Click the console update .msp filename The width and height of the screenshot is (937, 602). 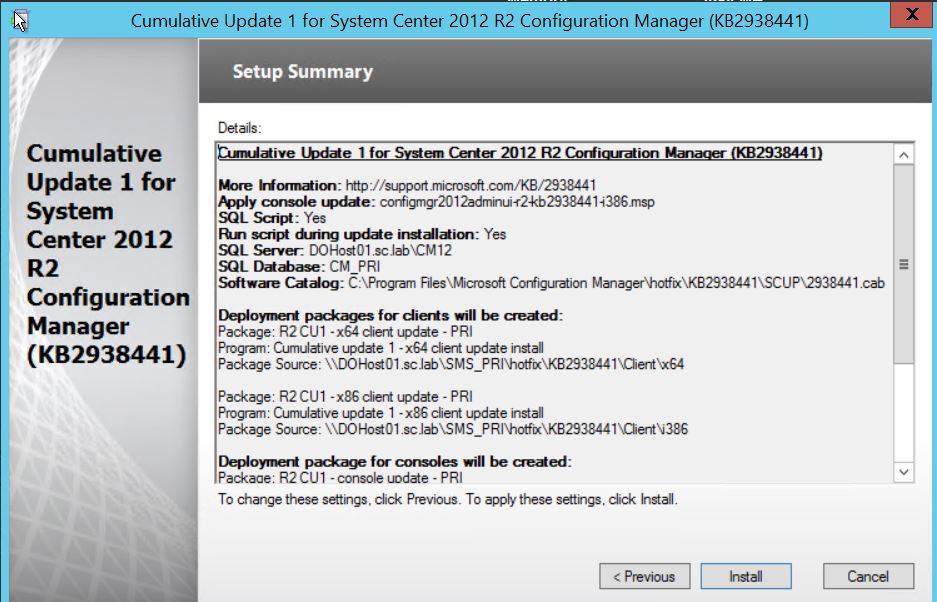(517, 201)
